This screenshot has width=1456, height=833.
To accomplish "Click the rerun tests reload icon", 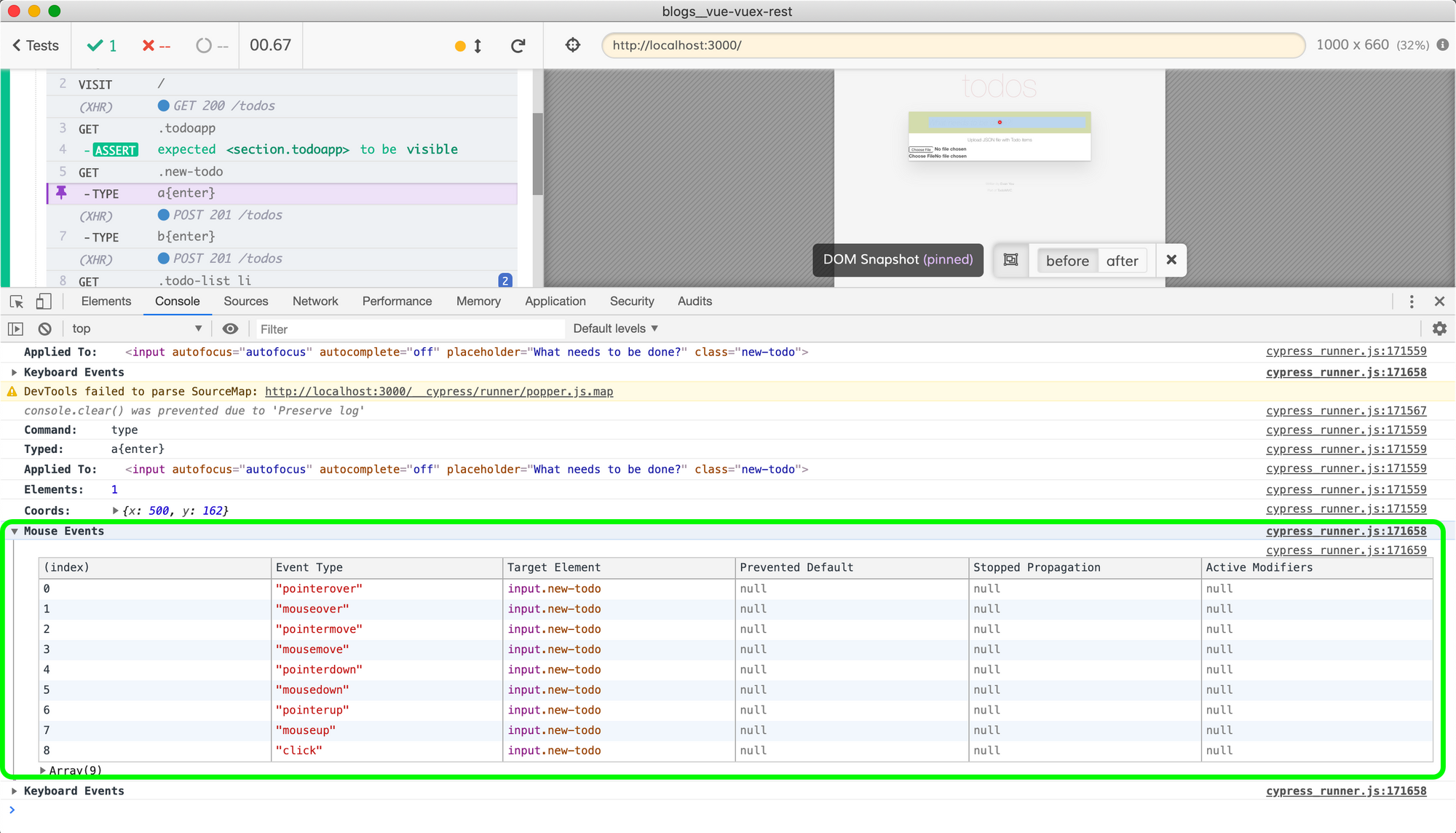I will pyautogui.click(x=518, y=46).
